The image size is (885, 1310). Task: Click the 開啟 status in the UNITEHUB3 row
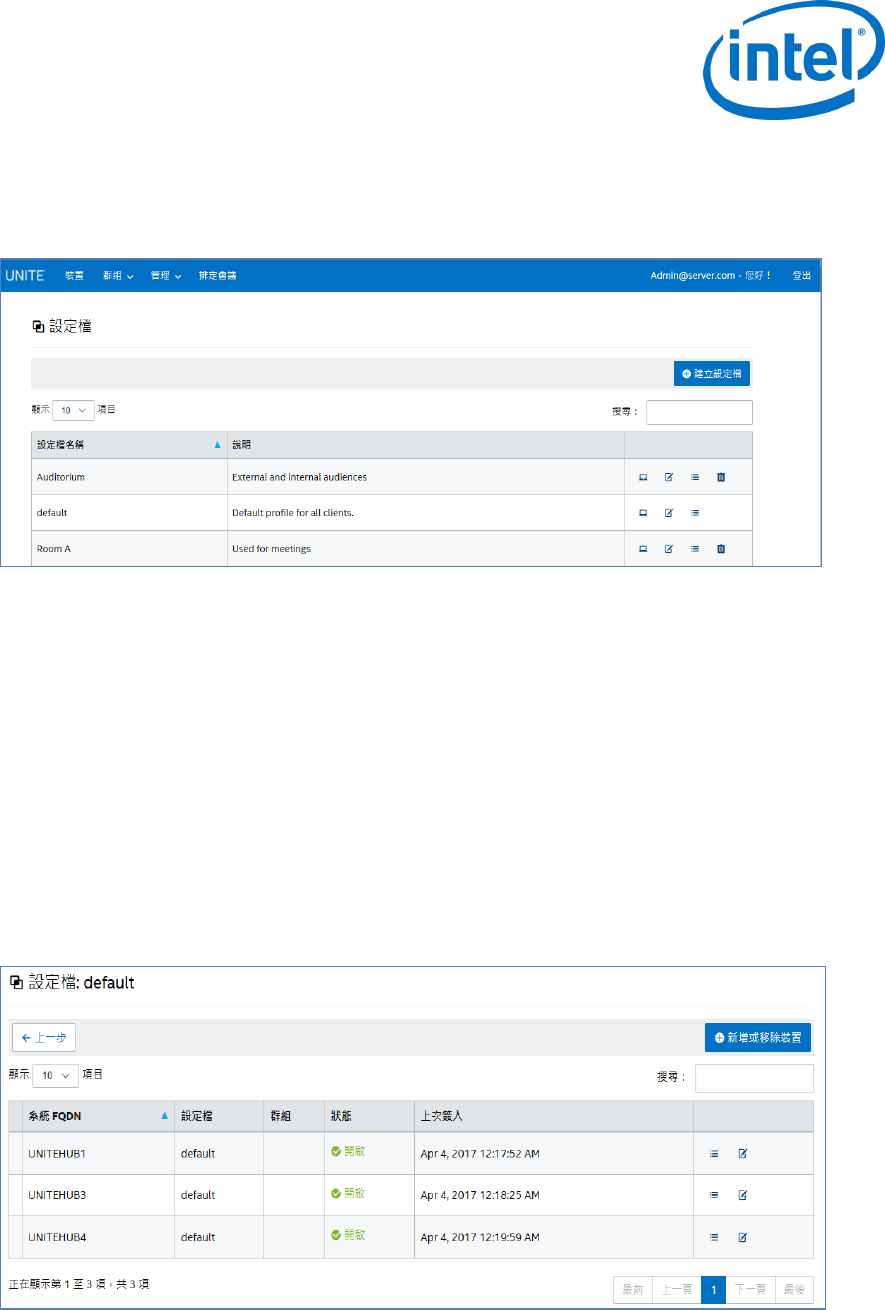click(348, 1193)
